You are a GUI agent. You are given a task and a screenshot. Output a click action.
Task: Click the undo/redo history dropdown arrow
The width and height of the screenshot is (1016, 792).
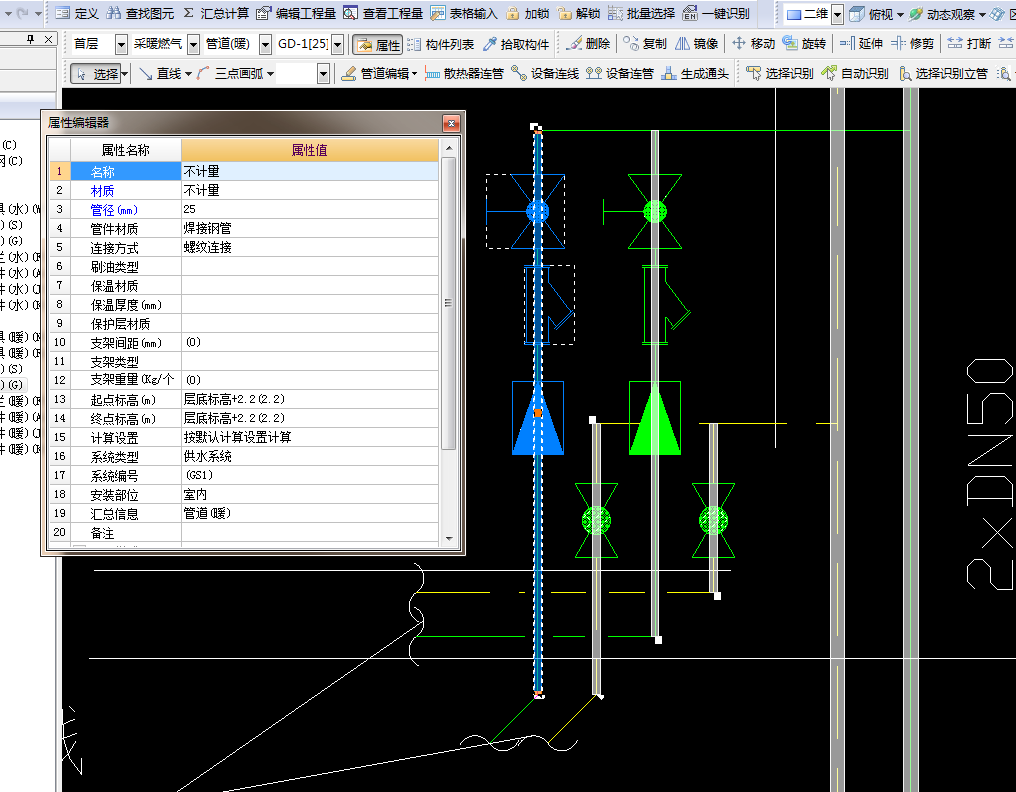pyautogui.click(x=38, y=14)
